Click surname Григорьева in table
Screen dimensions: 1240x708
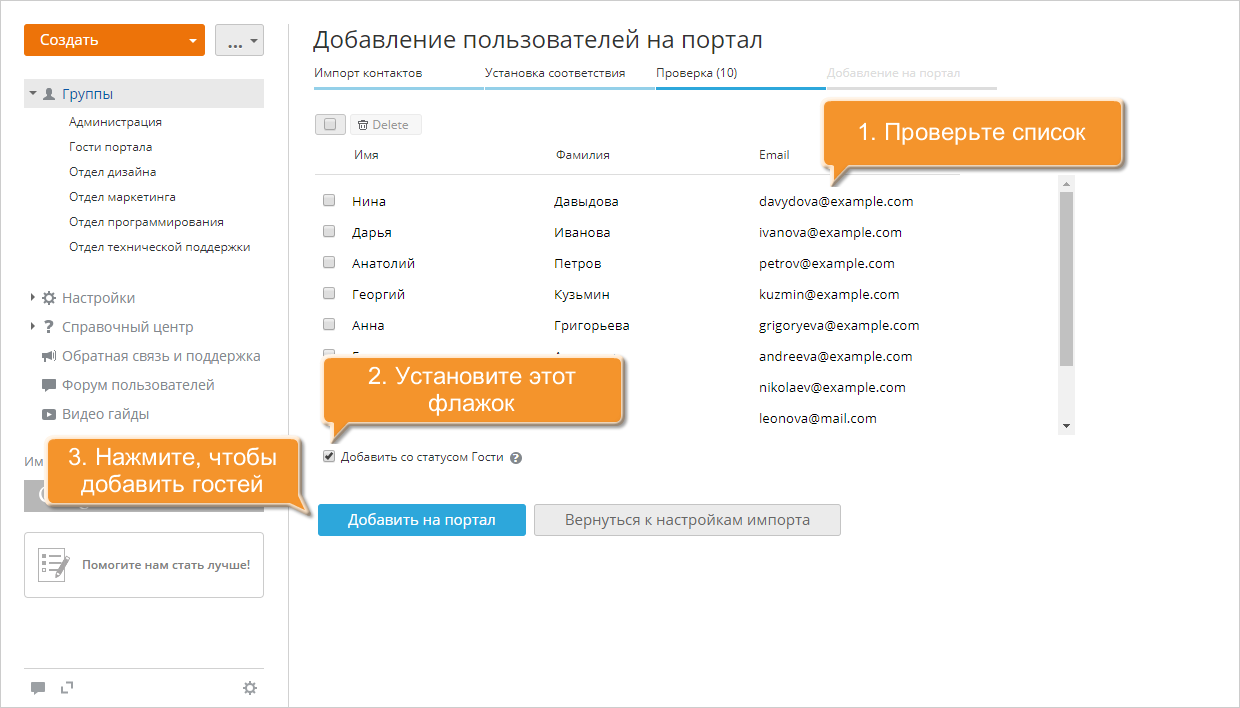(x=592, y=325)
